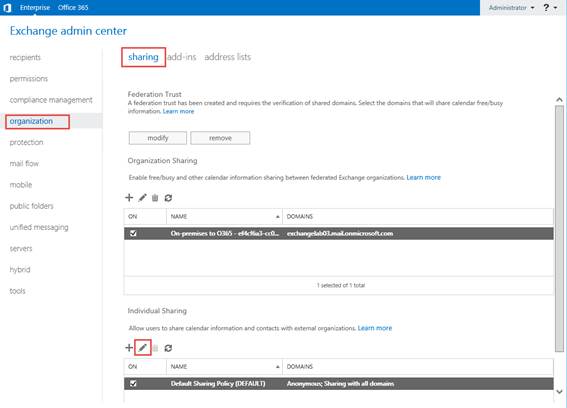567x408 pixels.
Task: Open Learn more link under Organization Sharing
Action: point(423,178)
